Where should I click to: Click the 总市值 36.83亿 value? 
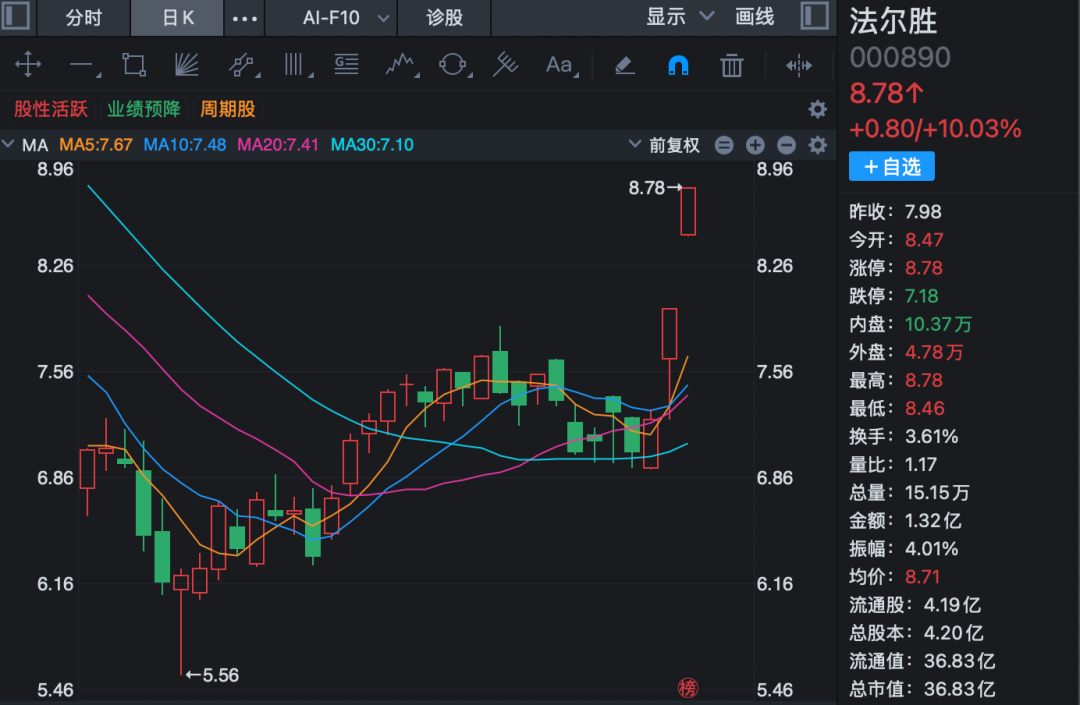pyautogui.click(x=959, y=689)
